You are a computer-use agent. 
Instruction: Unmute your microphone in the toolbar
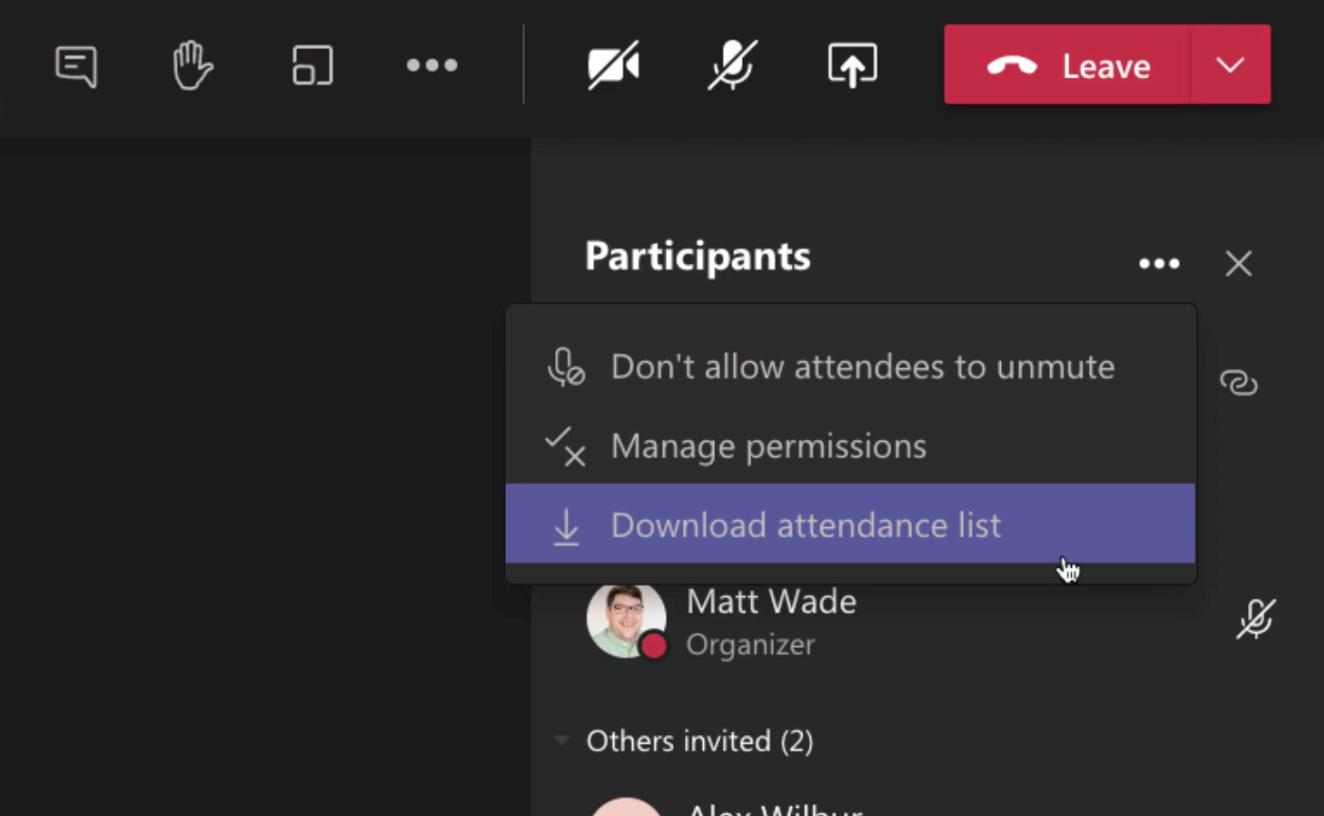coord(732,66)
